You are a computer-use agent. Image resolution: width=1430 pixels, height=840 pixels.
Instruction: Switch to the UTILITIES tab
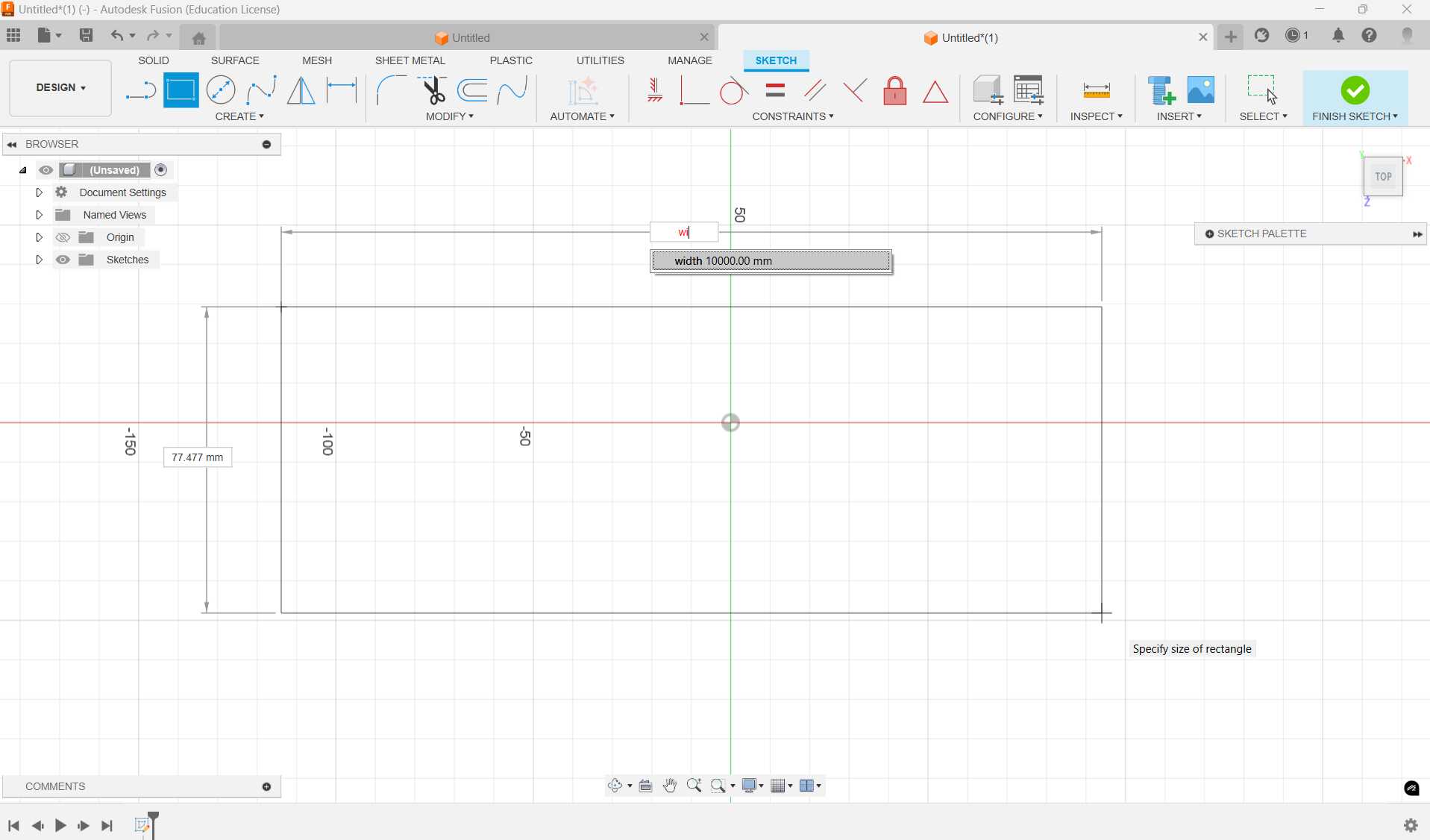click(600, 60)
